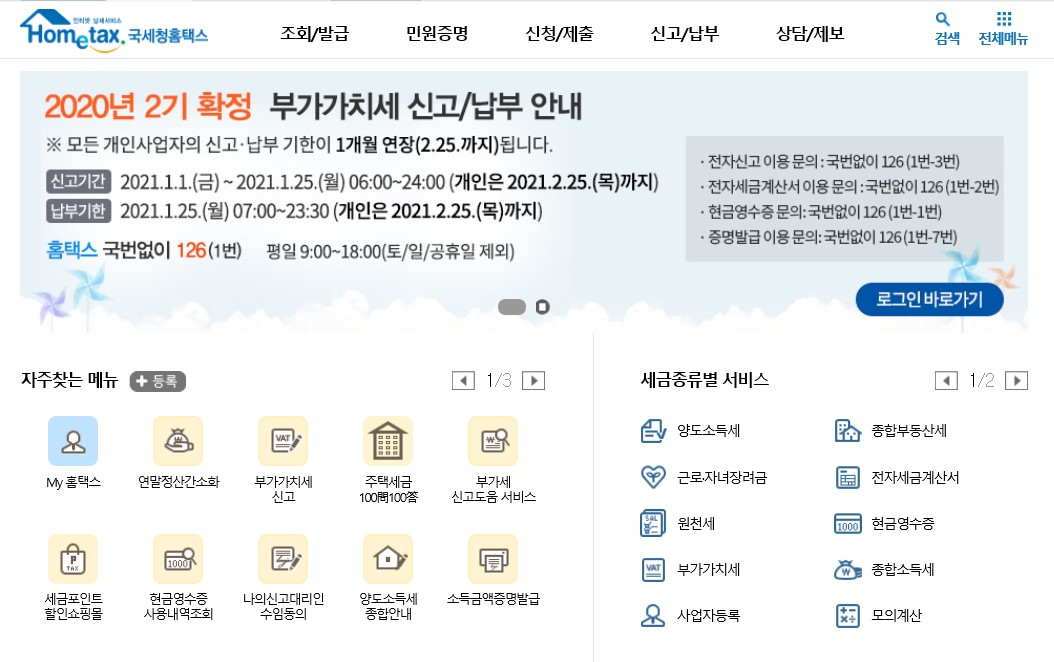1054x662 pixels.
Task: Click the 종합부동산세 building icon
Action: click(848, 431)
